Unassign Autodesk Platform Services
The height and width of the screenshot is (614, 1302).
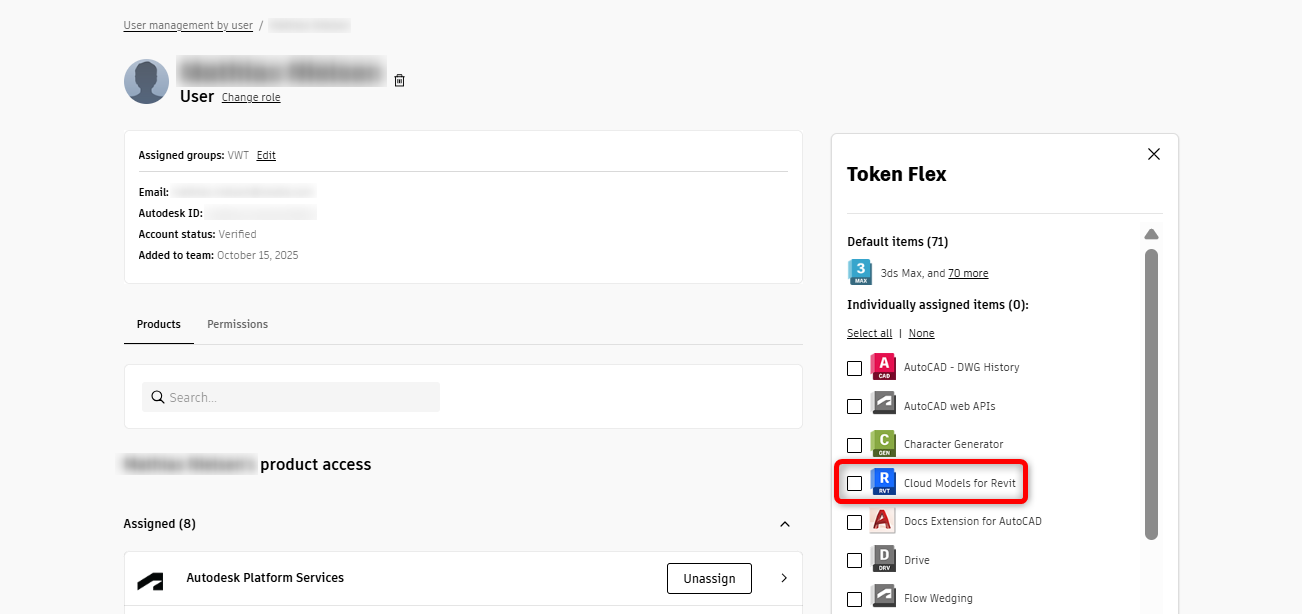coord(709,578)
